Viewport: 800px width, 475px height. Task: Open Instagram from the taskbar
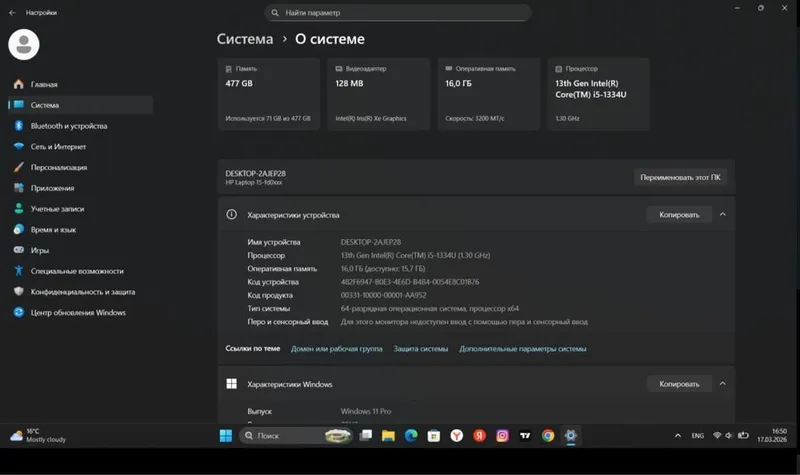(x=502, y=436)
